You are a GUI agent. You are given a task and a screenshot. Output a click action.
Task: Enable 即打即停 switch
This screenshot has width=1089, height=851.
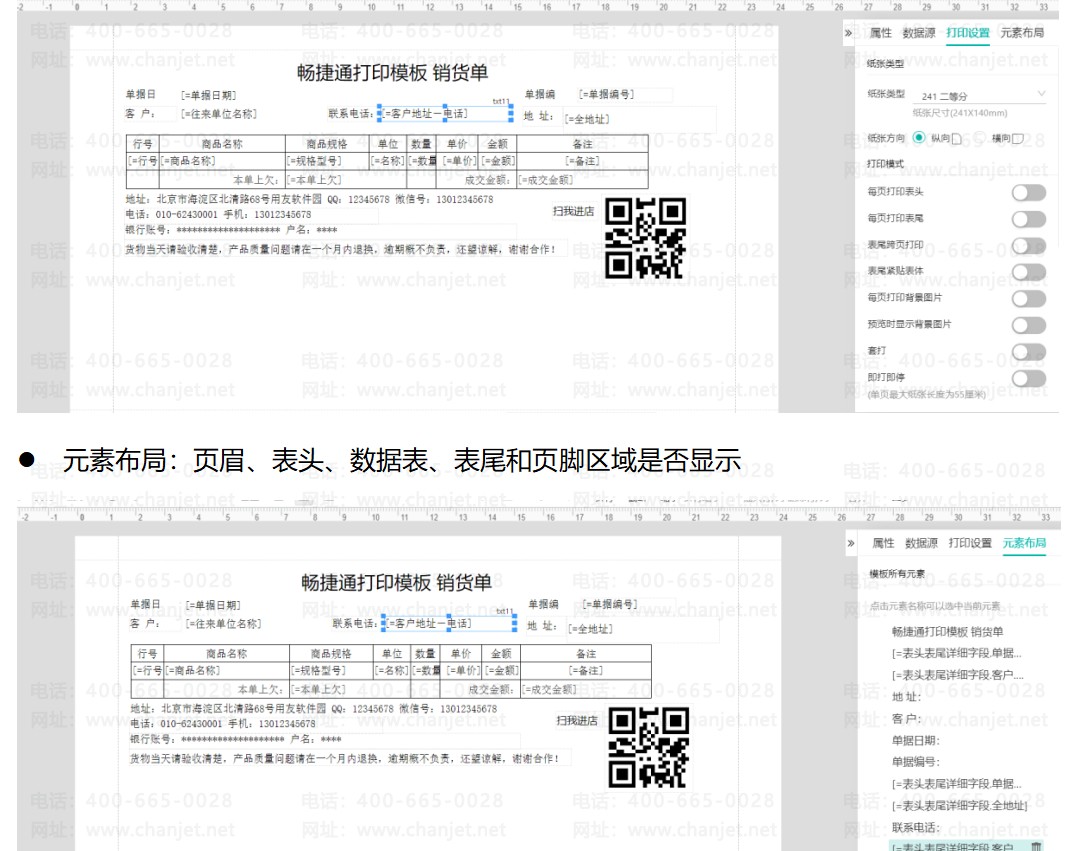tap(1029, 378)
